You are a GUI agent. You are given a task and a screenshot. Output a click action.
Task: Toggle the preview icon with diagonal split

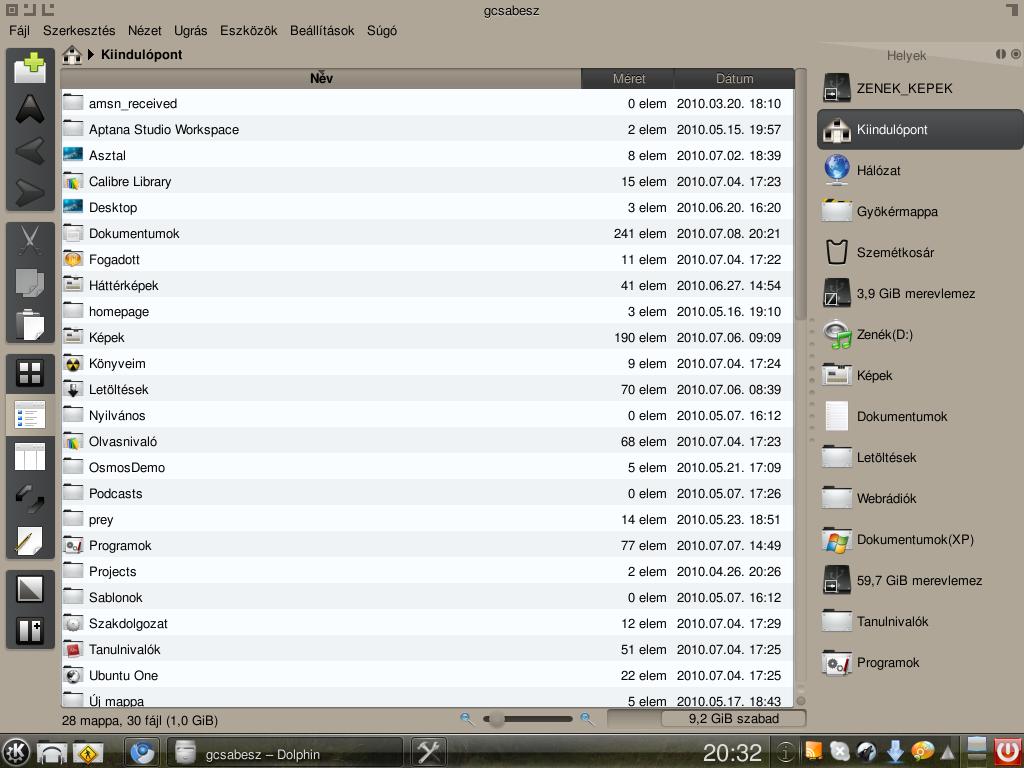coord(30,589)
